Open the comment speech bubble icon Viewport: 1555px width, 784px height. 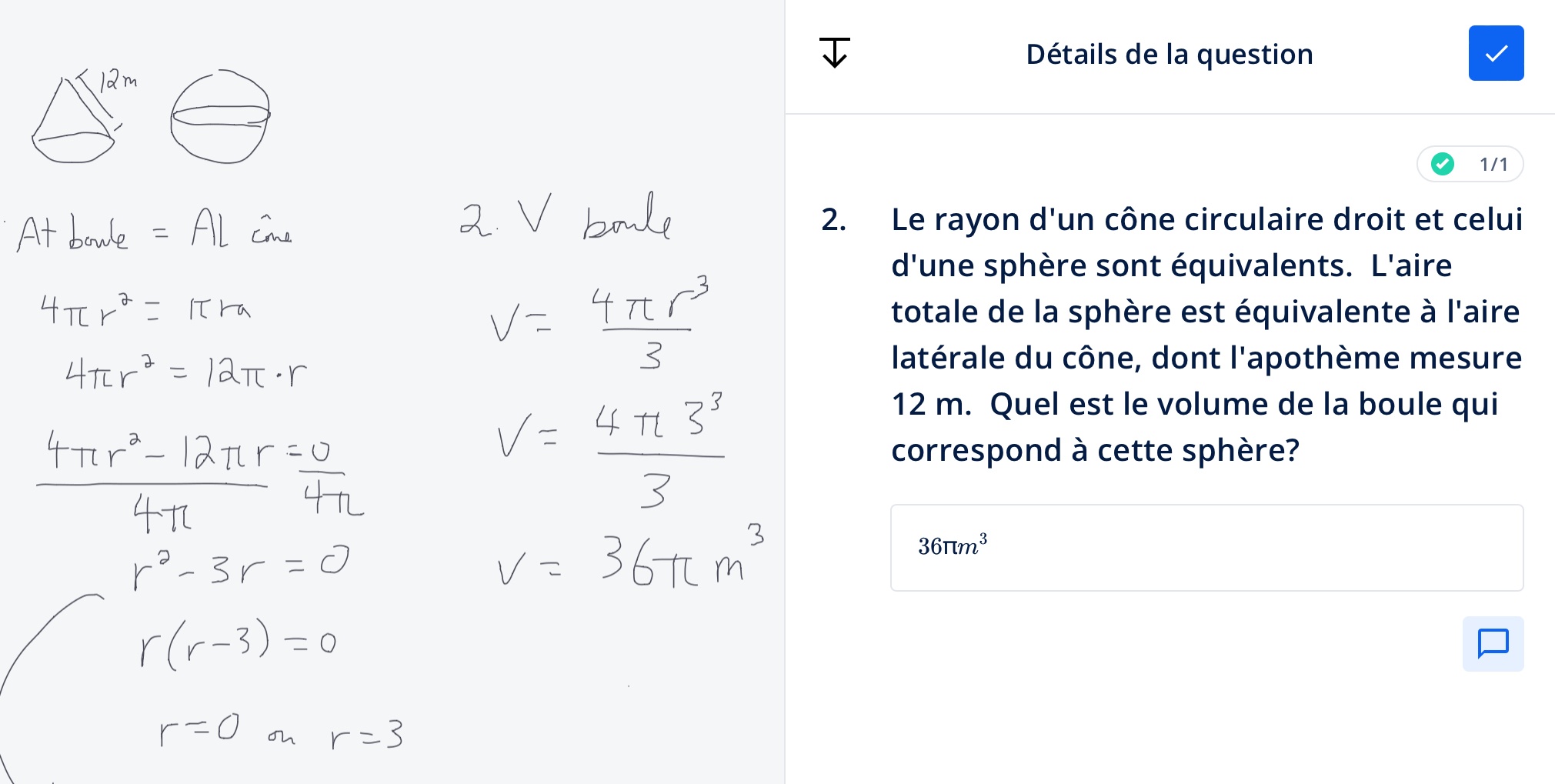click(1493, 643)
